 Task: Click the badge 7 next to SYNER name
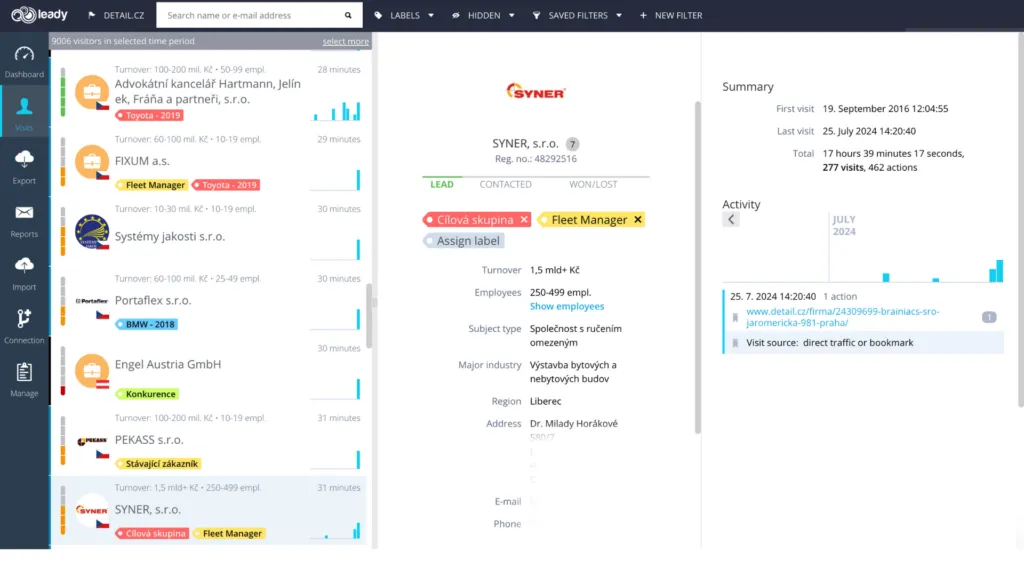[x=572, y=144]
